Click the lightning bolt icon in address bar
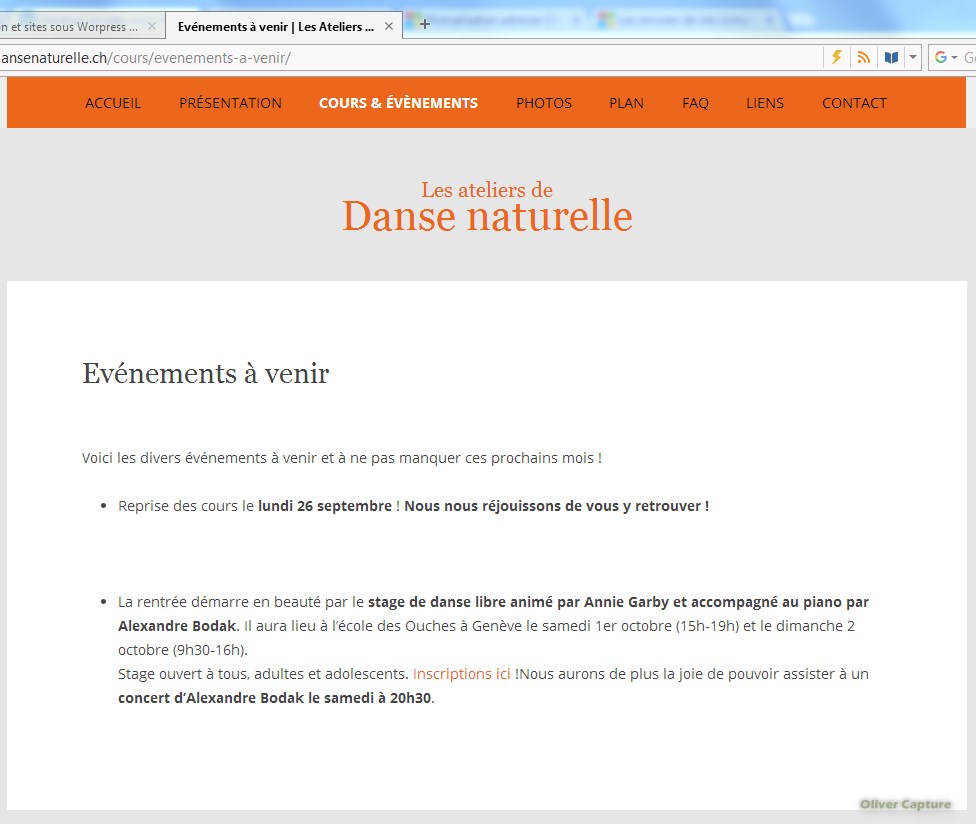The height and width of the screenshot is (824, 976). click(x=837, y=57)
